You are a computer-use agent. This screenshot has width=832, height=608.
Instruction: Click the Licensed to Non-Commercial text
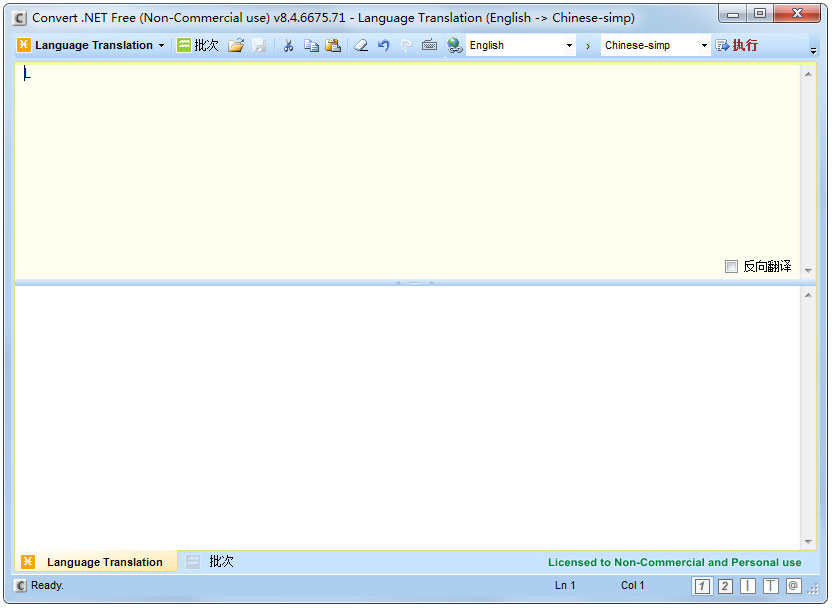tap(674, 562)
